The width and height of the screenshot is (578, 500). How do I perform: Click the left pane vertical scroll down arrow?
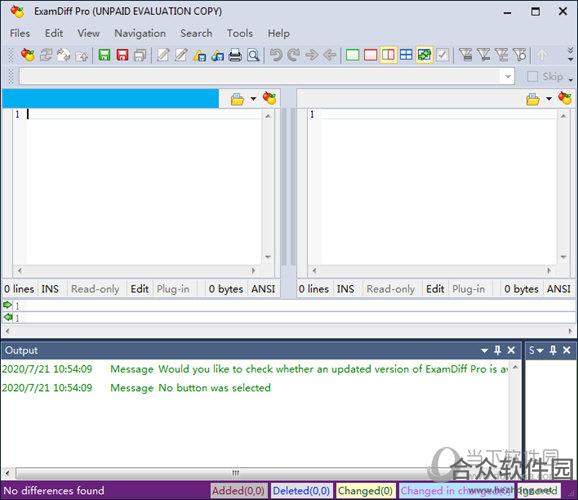pos(268,257)
